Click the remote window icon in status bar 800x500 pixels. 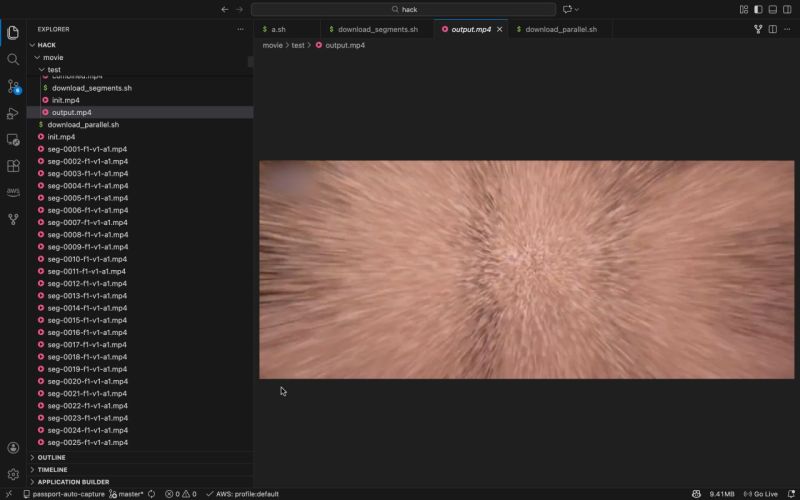pos(9,494)
